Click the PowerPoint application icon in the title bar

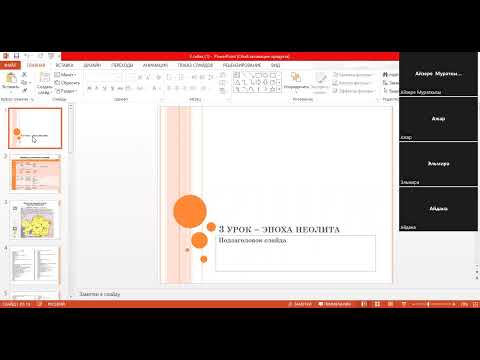click(x=6, y=56)
